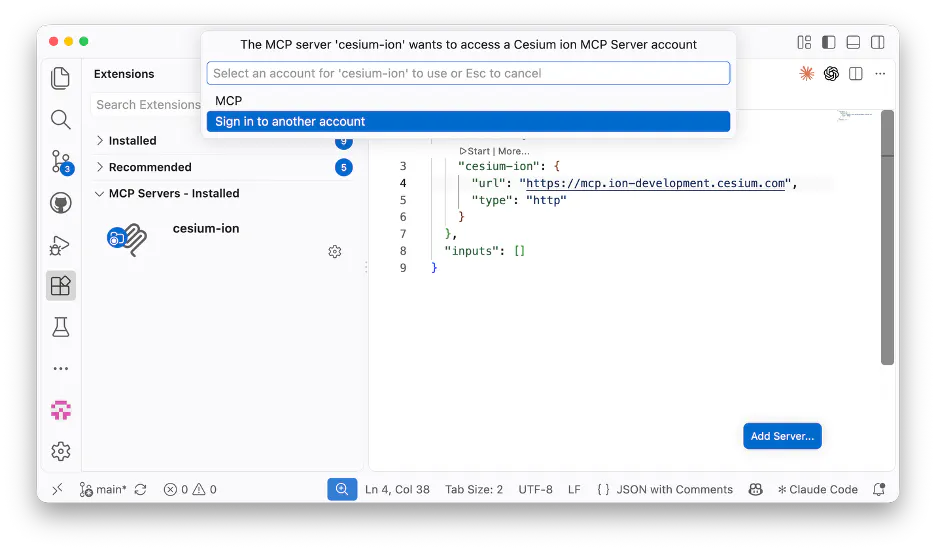Open the Extensions view icon
The width and height of the screenshot is (936, 552).
click(x=60, y=286)
